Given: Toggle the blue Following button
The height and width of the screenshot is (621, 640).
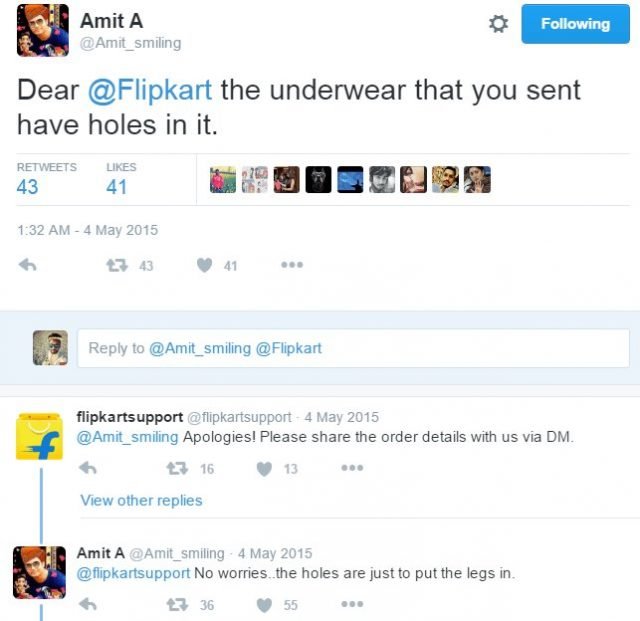Looking at the screenshot, I should point(575,24).
